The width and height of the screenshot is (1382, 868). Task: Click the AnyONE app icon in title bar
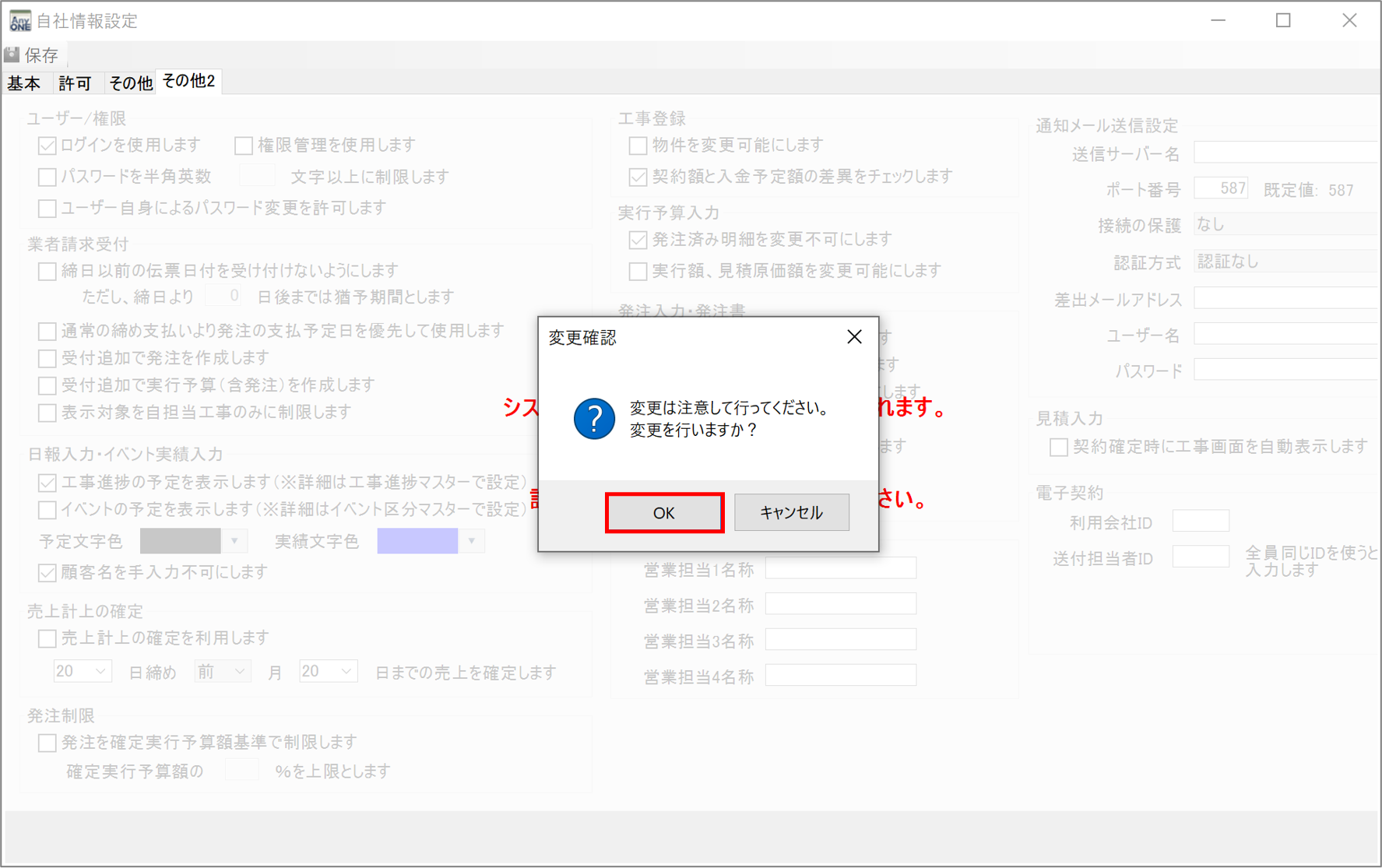(x=19, y=20)
